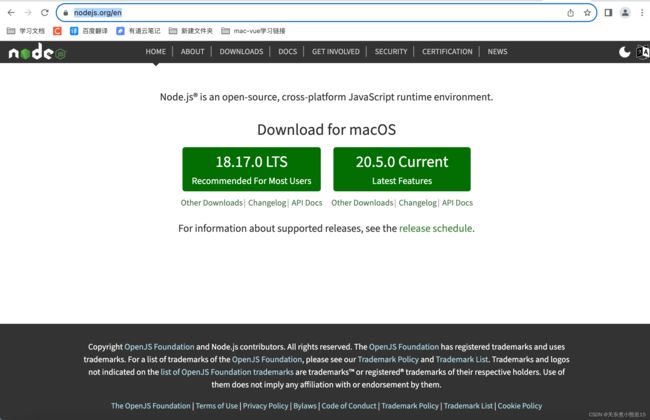This screenshot has height=420, width=650.
Task: Click the share icon in address bar
Action: click(570, 13)
